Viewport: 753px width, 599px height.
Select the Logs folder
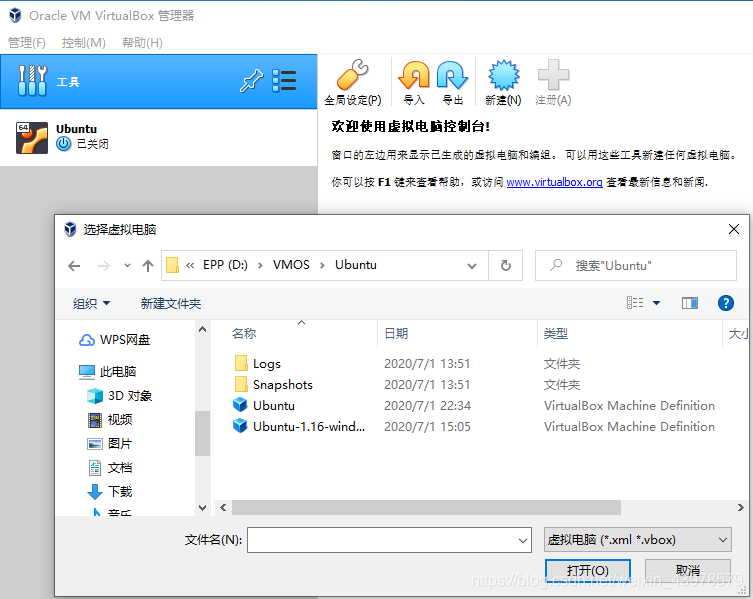(x=257, y=364)
